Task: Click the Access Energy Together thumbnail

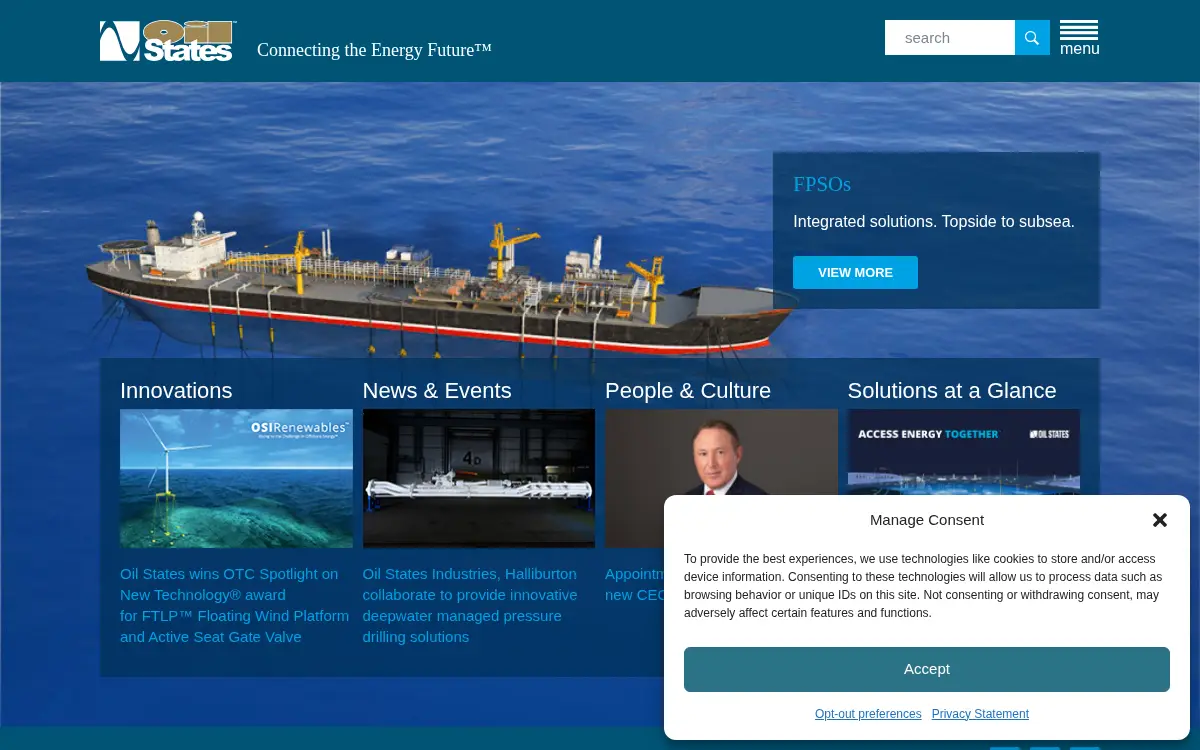Action: point(964,452)
